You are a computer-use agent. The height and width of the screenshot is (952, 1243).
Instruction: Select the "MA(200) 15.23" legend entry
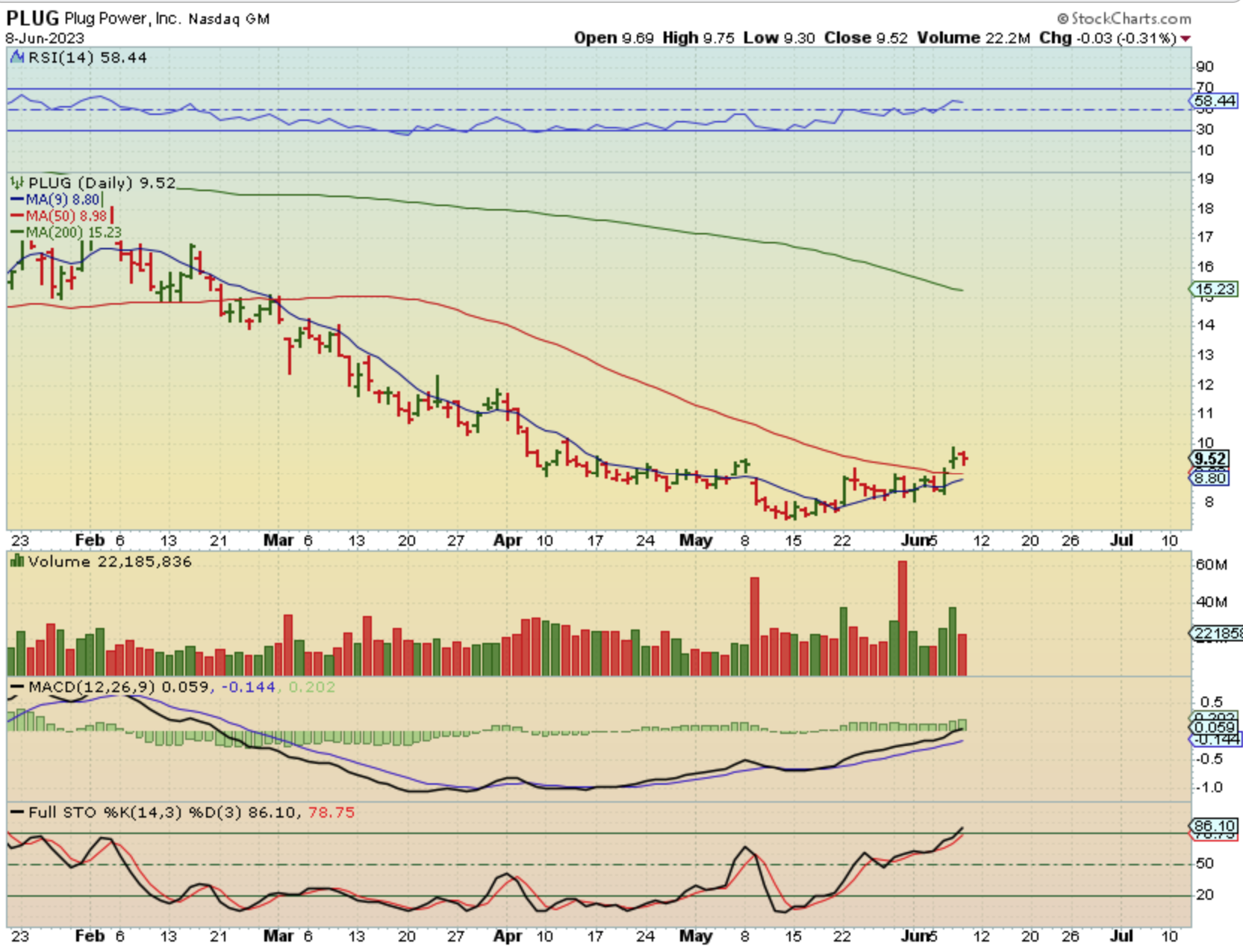[74, 232]
